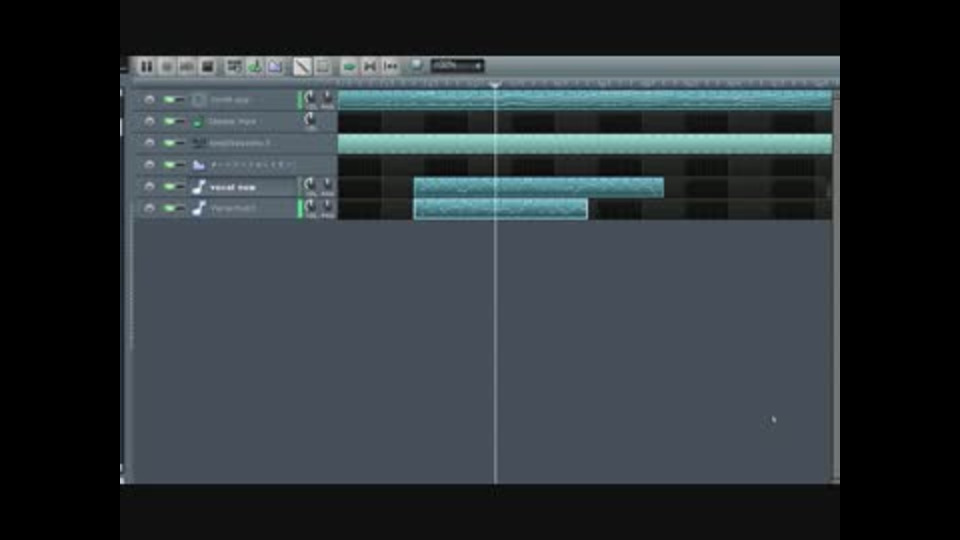960x540 pixels.
Task: Select the last track's highlighted sample clip
Action: 501,209
